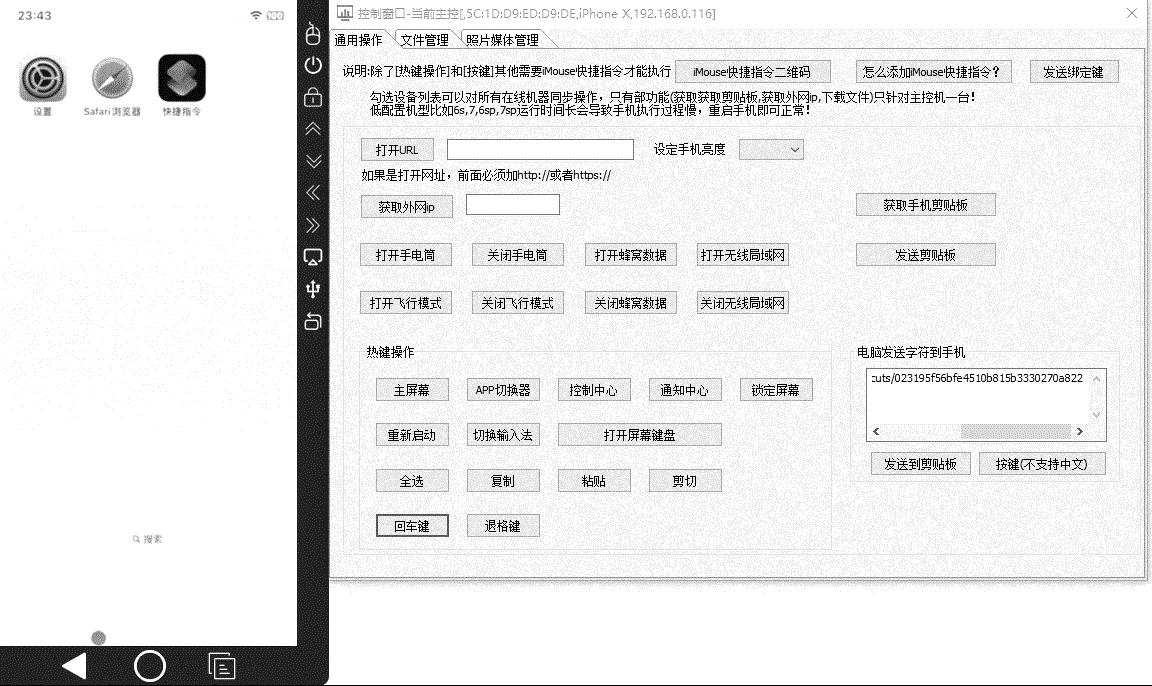This screenshot has height=686, width=1152.
Task: Click the double chevron right icon
Action: [313, 225]
